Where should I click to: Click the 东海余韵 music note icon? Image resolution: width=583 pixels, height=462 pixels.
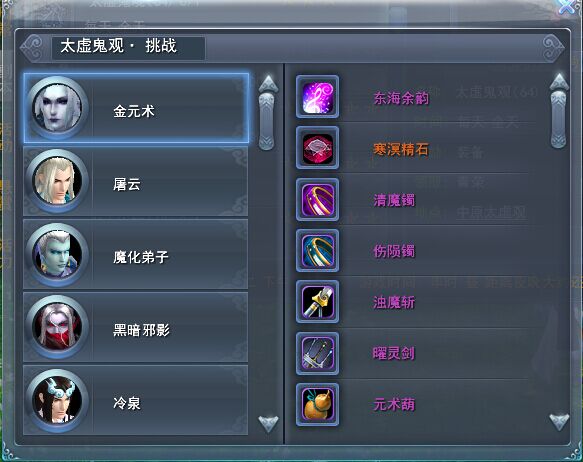[317, 97]
